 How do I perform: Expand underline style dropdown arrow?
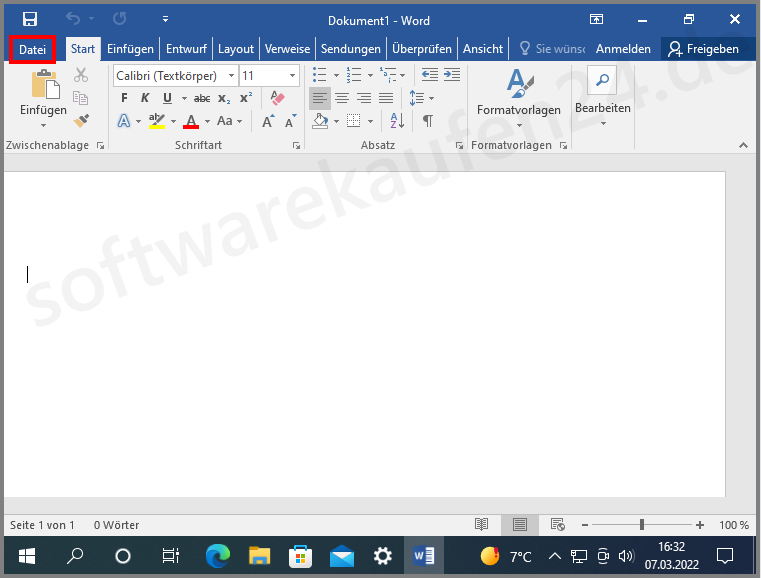click(x=184, y=99)
